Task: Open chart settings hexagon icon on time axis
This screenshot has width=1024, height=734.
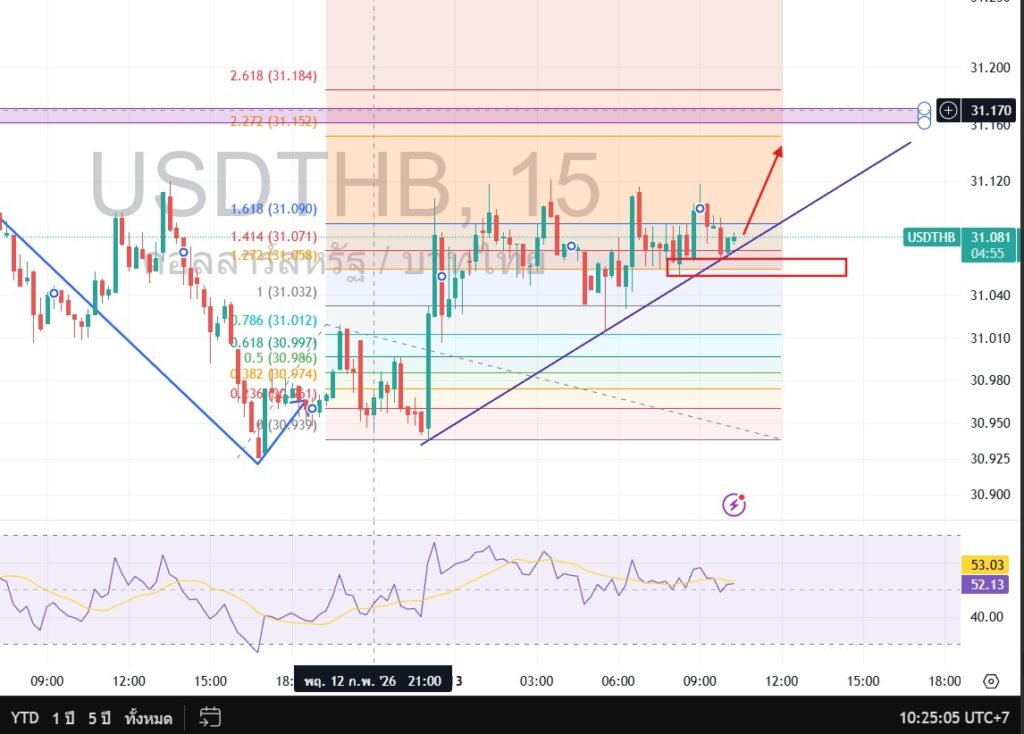Action: 990,681
